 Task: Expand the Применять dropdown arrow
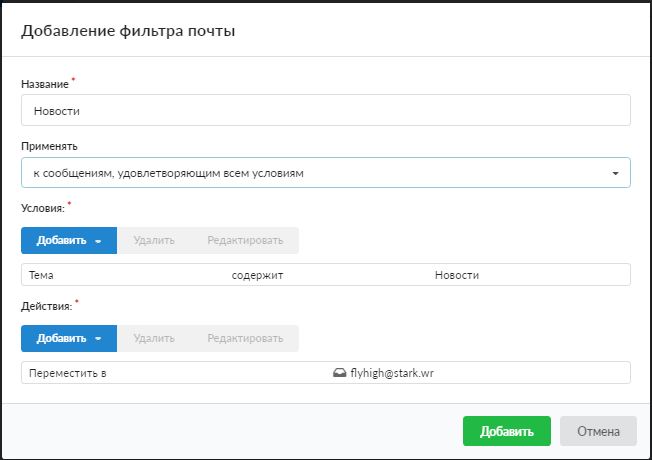point(616,174)
